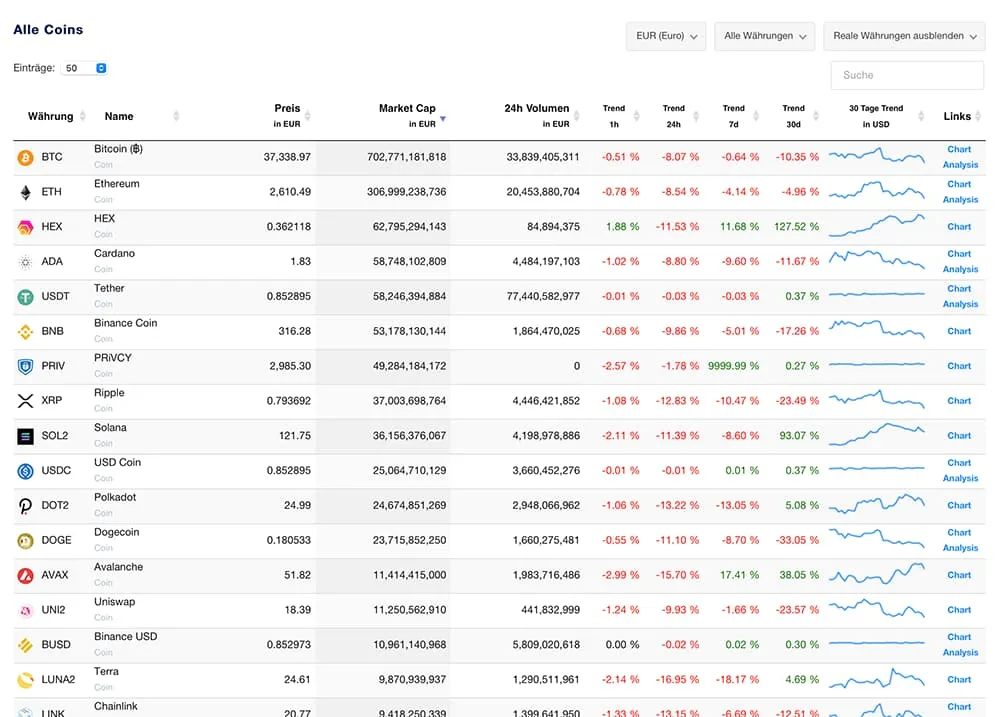1000x717 pixels.
Task: Click the DOGE ticker symbol
Action: pyautogui.click(x=56, y=540)
